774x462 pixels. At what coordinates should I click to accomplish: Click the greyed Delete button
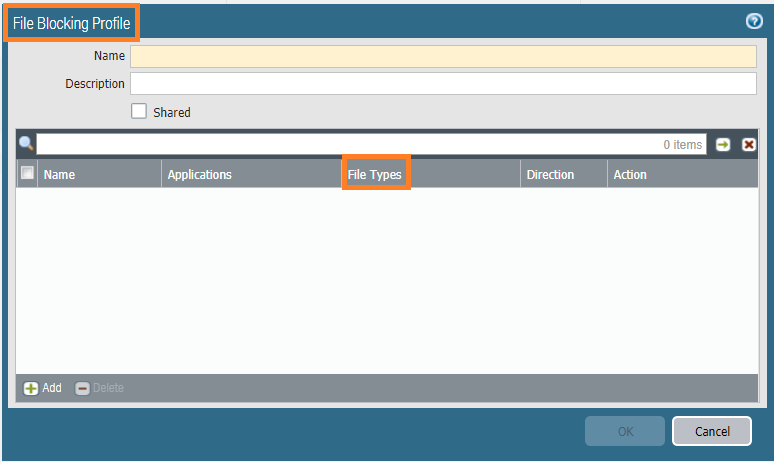click(99, 388)
